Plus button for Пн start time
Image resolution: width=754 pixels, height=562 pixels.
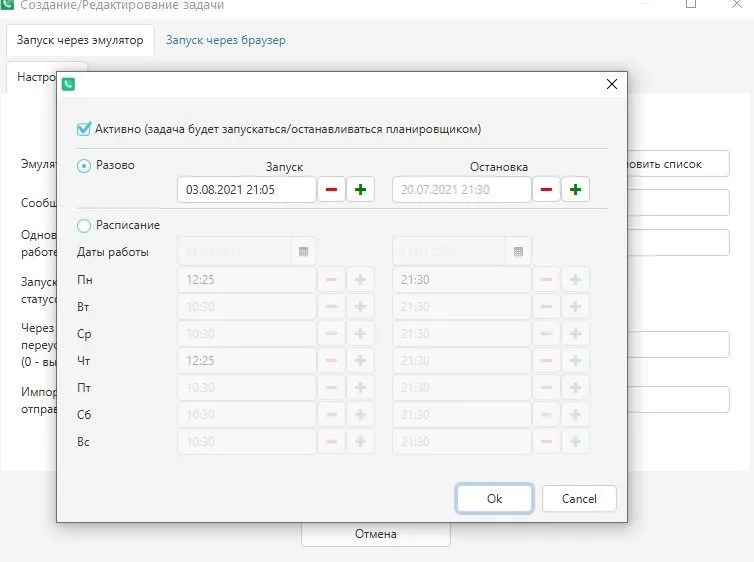pyautogui.click(x=360, y=280)
